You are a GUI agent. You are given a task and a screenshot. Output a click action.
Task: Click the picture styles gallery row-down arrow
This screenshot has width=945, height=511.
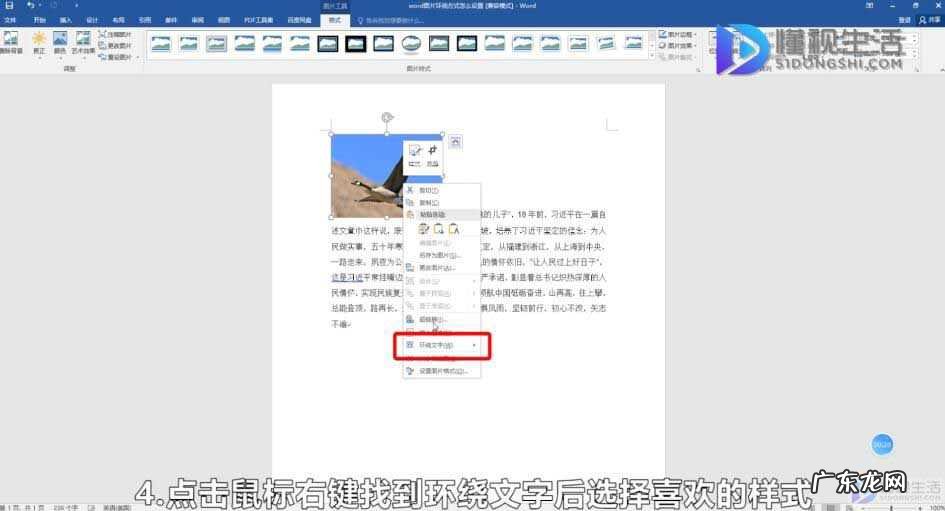coord(651,46)
